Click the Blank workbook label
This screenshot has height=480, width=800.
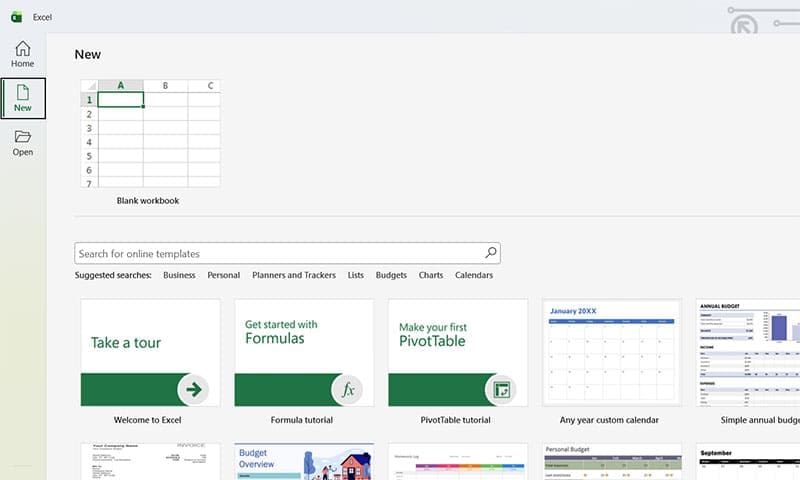point(148,201)
